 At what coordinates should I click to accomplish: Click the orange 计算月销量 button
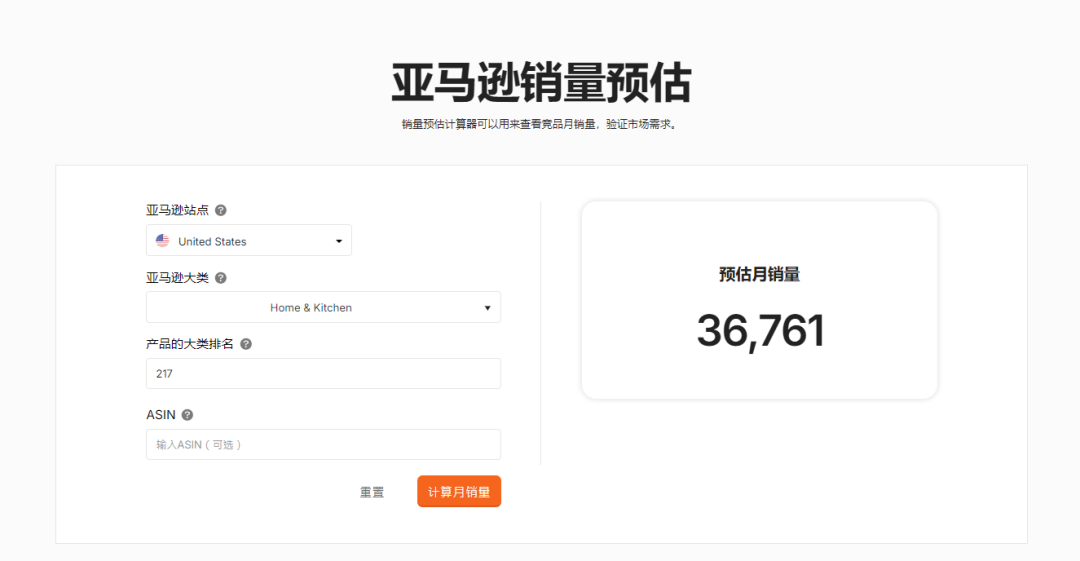(459, 491)
